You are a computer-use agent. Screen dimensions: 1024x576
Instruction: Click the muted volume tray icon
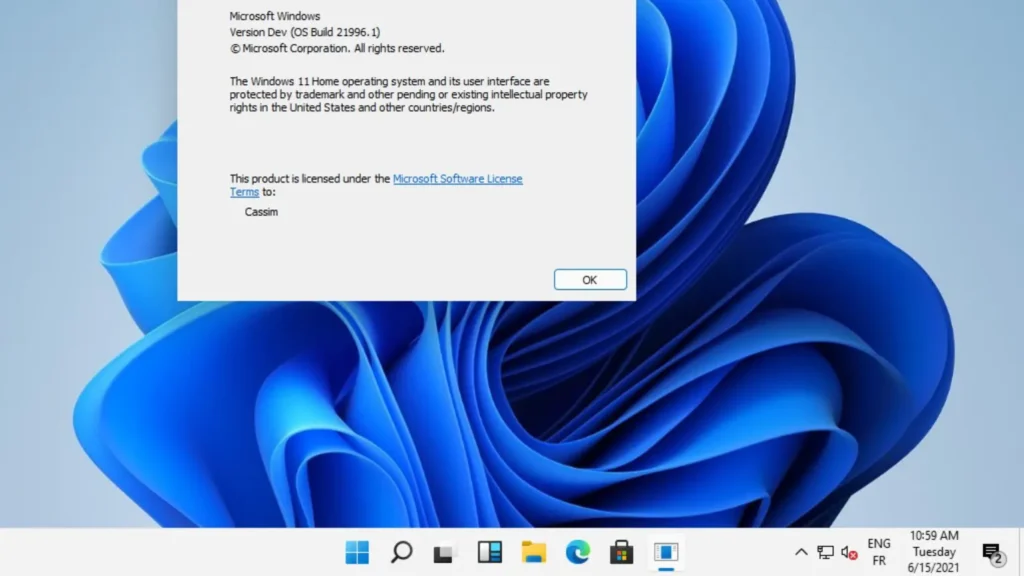point(849,552)
